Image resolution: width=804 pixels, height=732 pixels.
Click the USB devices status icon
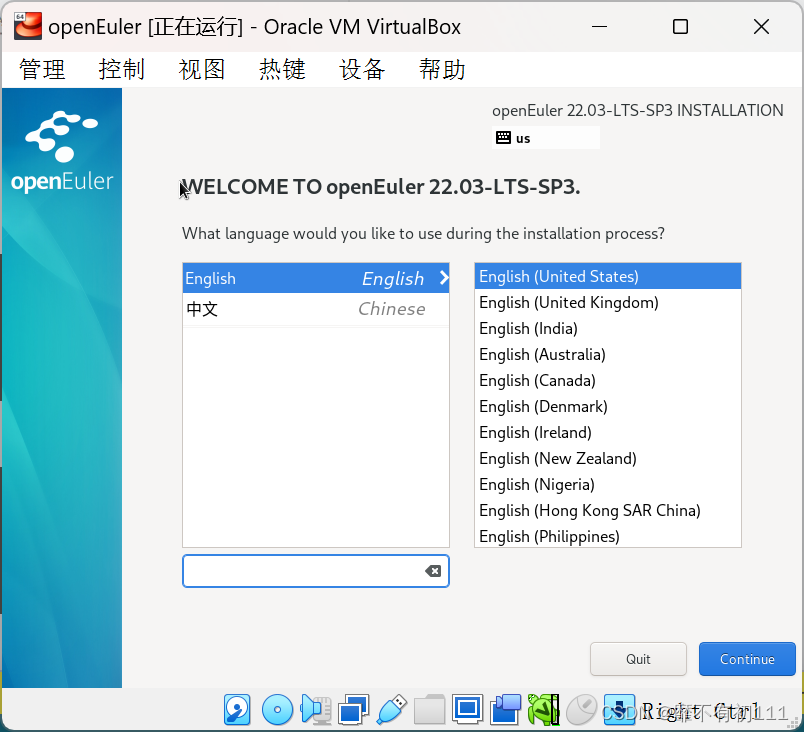point(392,710)
